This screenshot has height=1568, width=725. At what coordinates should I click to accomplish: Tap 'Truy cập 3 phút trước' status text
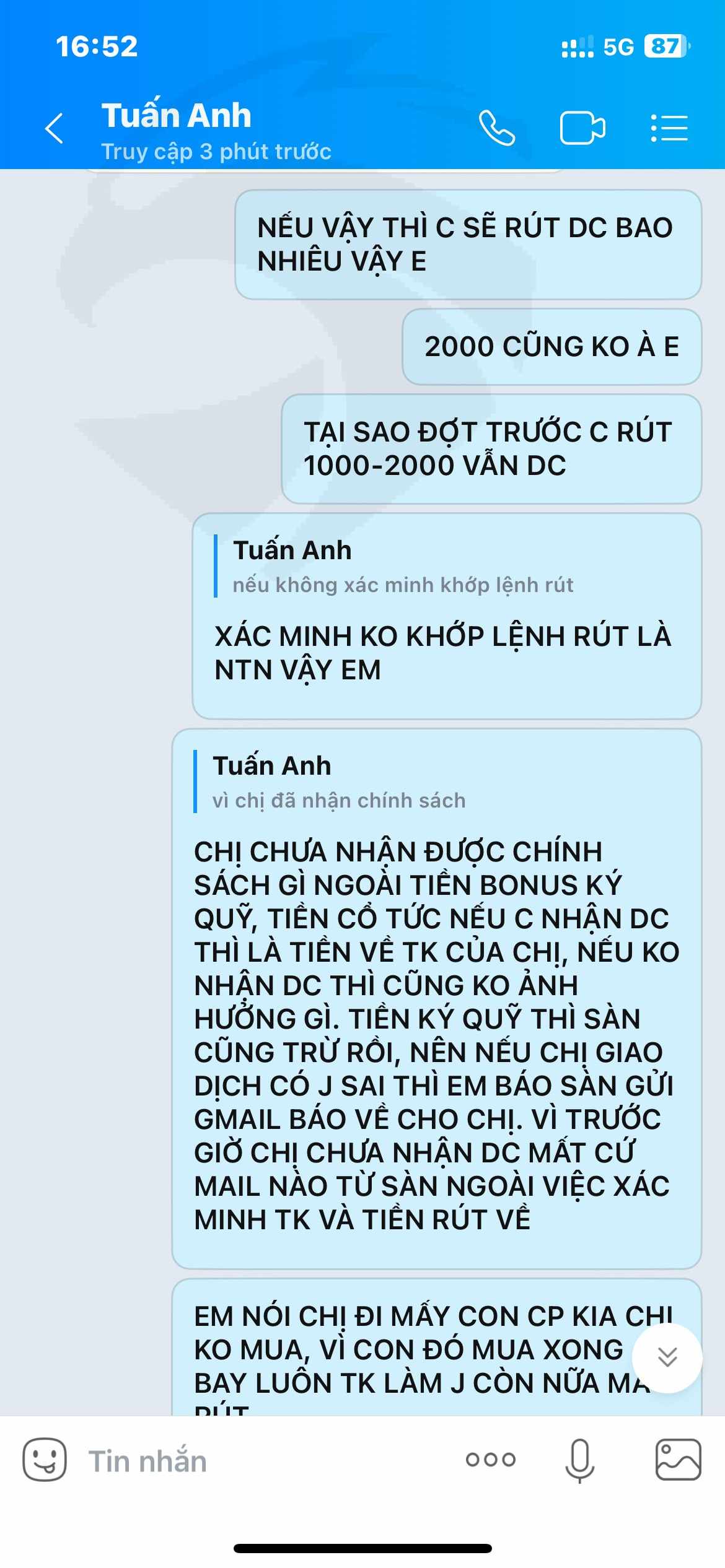pos(216,151)
